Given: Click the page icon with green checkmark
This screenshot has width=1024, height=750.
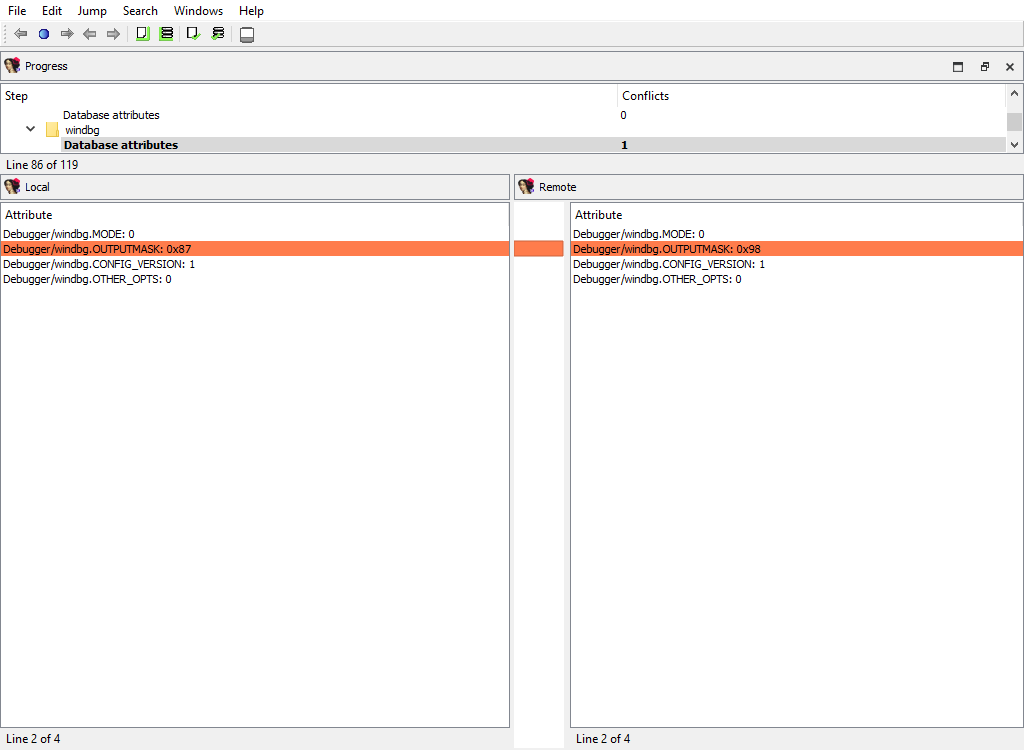Looking at the screenshot, I should [193, 34].
